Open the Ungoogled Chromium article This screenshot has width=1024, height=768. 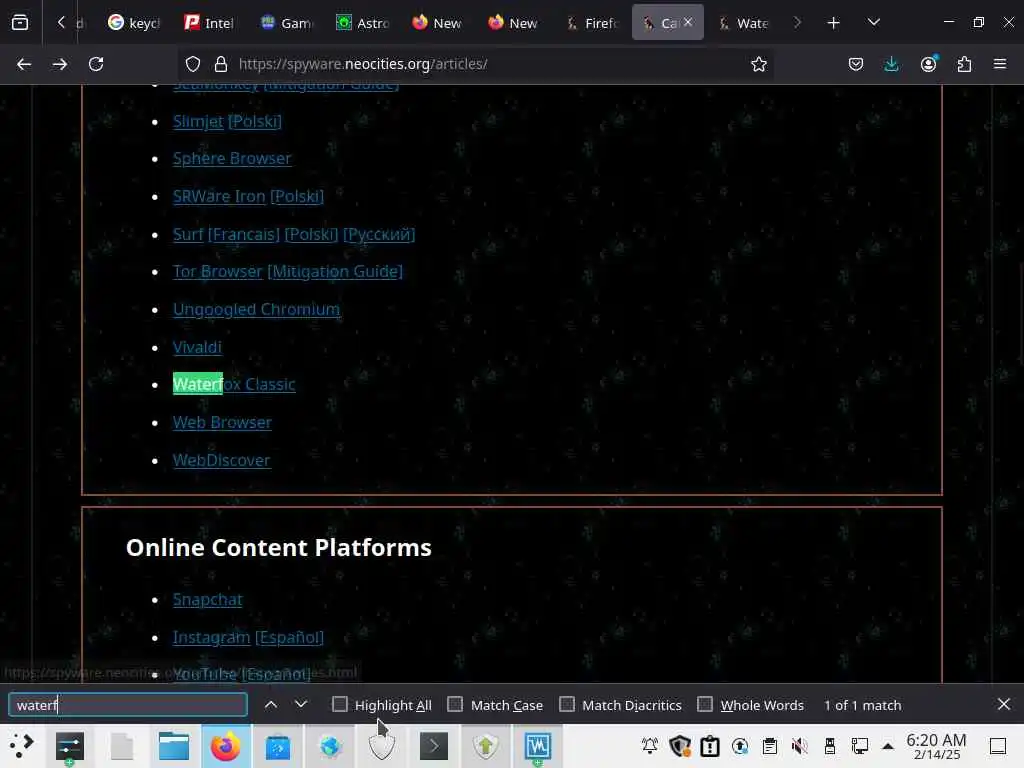[x=256, y=310]
